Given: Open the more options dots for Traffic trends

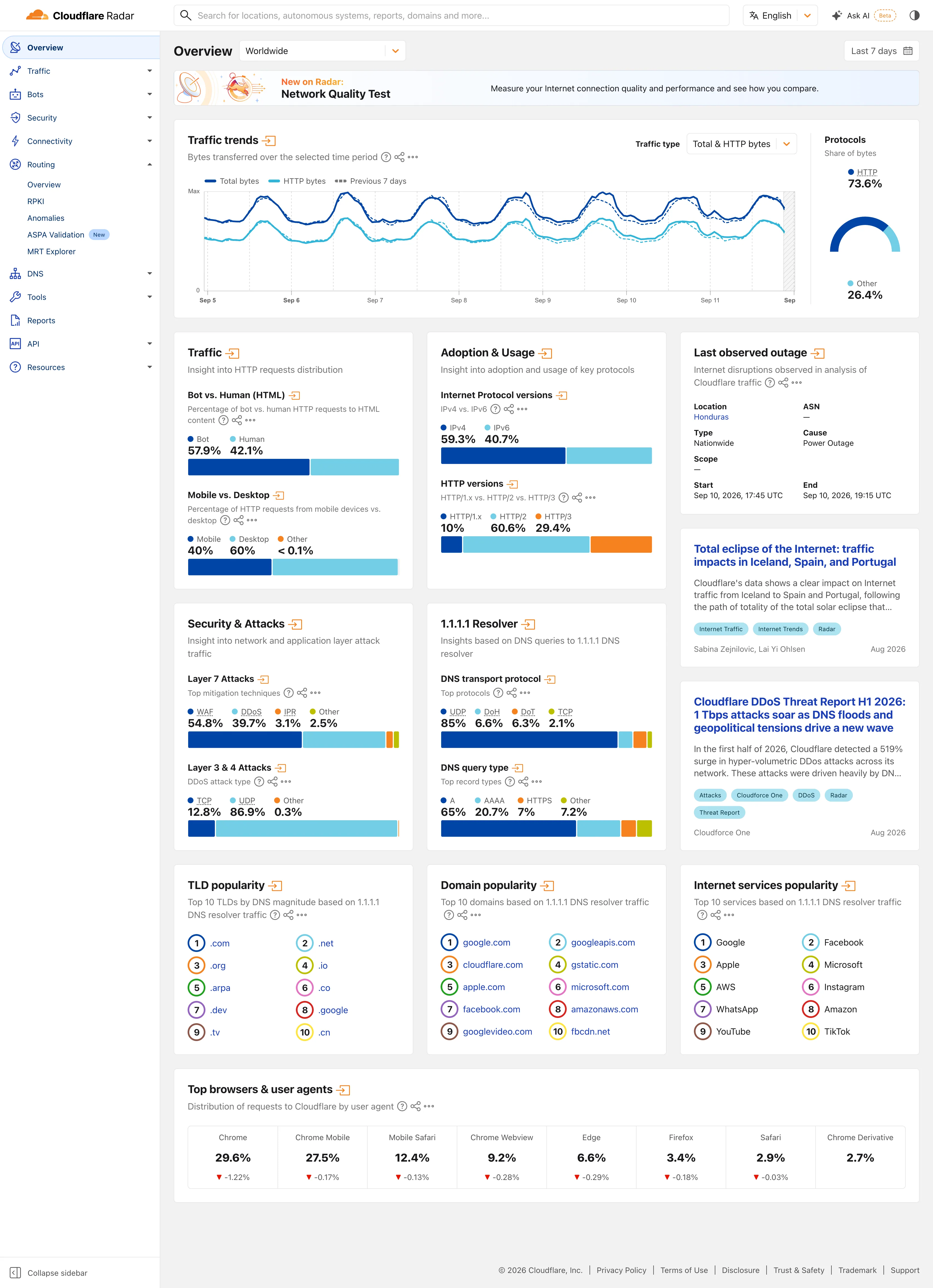Looking at the screenshot, I should point(413,157).
